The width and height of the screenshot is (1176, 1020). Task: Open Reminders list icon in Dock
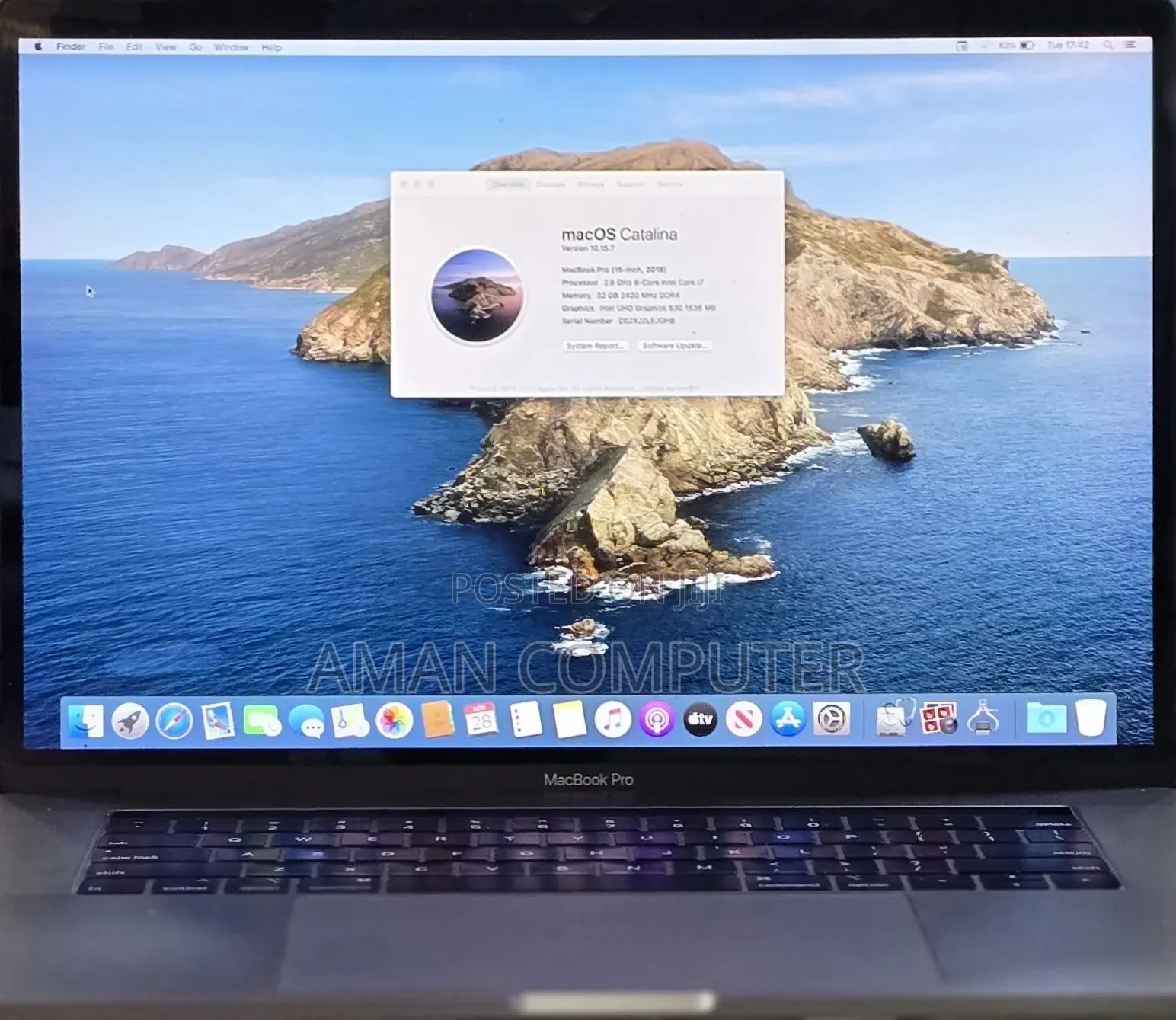click(526, 720)
